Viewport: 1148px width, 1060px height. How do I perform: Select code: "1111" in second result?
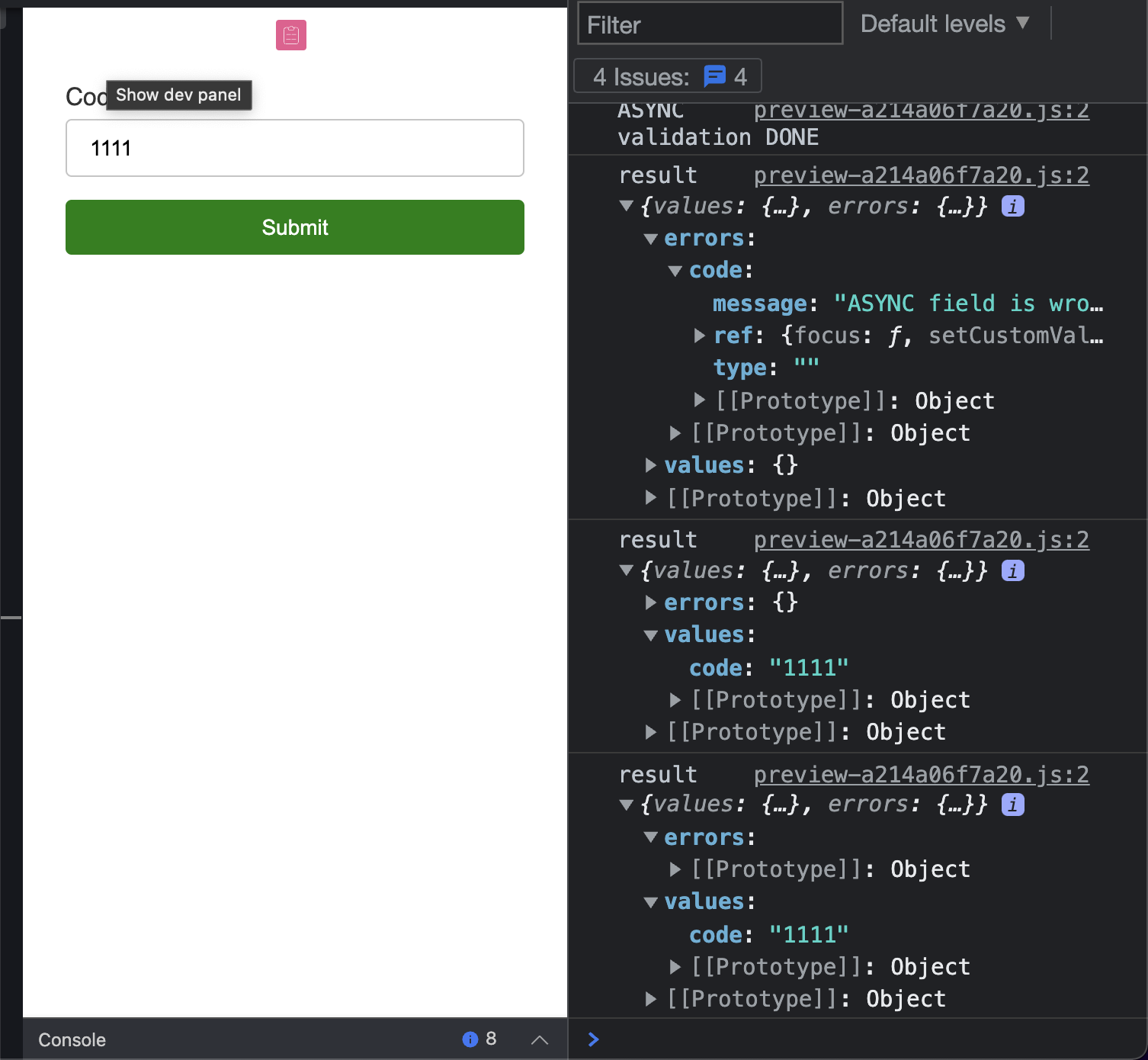pyautogui.click(x=768, y=668)
